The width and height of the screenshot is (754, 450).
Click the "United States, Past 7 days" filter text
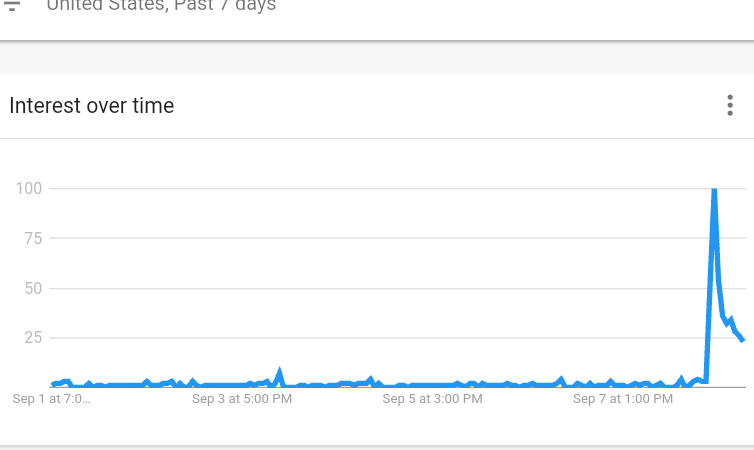tap(161, 6)
